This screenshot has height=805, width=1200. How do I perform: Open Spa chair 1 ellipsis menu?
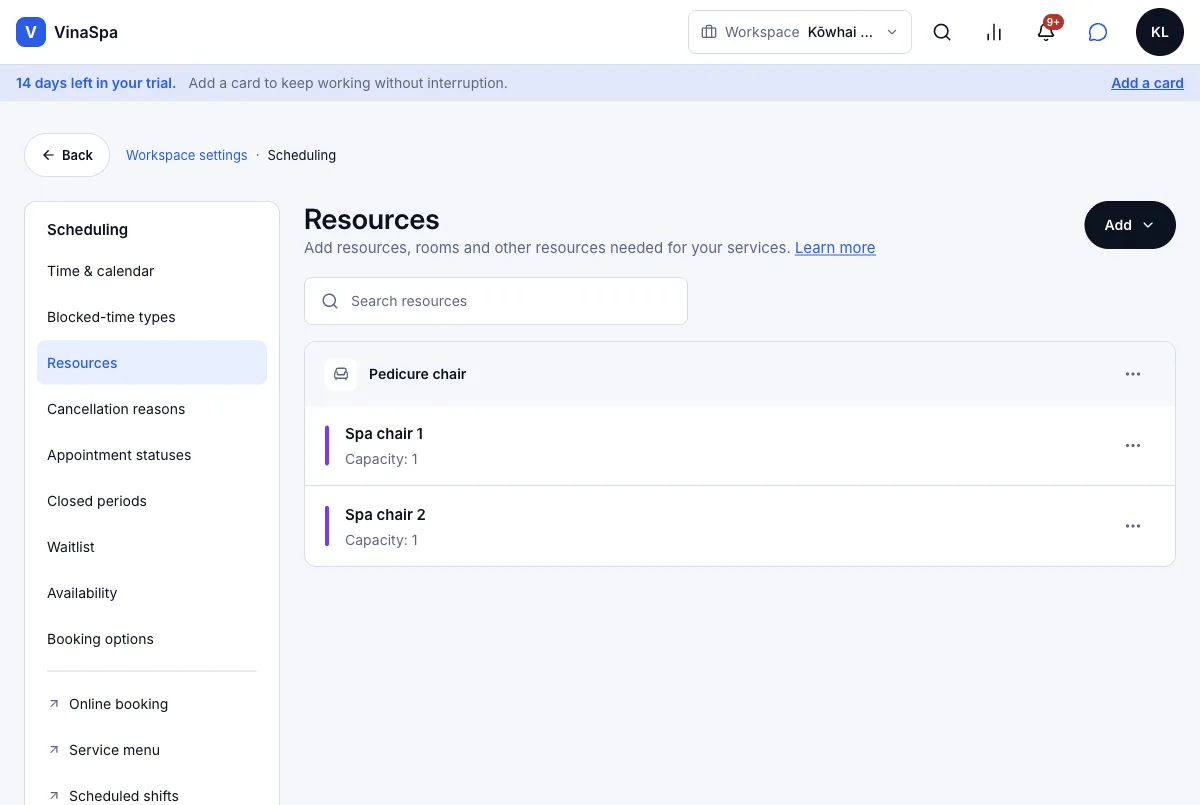coord(1133,446)
